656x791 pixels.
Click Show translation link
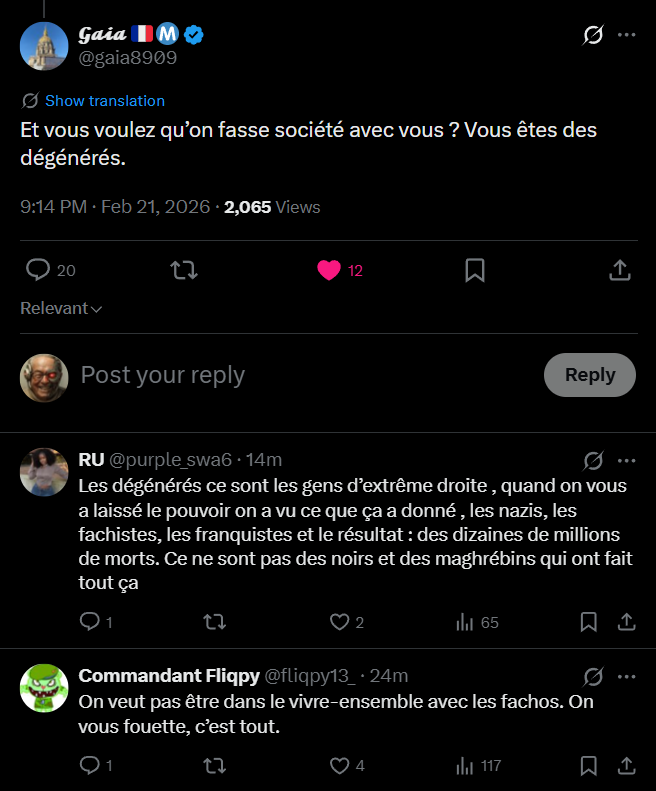104,100
